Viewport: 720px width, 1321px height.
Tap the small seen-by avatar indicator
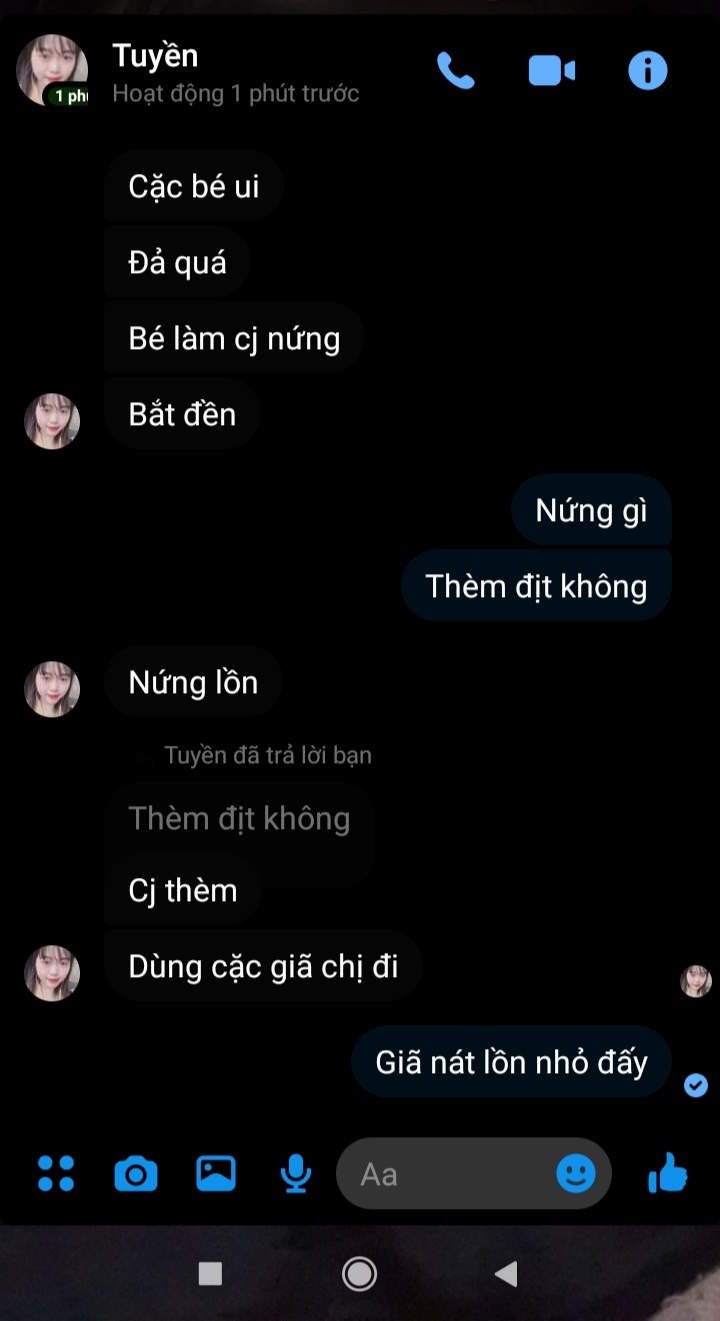pos(696,982)
